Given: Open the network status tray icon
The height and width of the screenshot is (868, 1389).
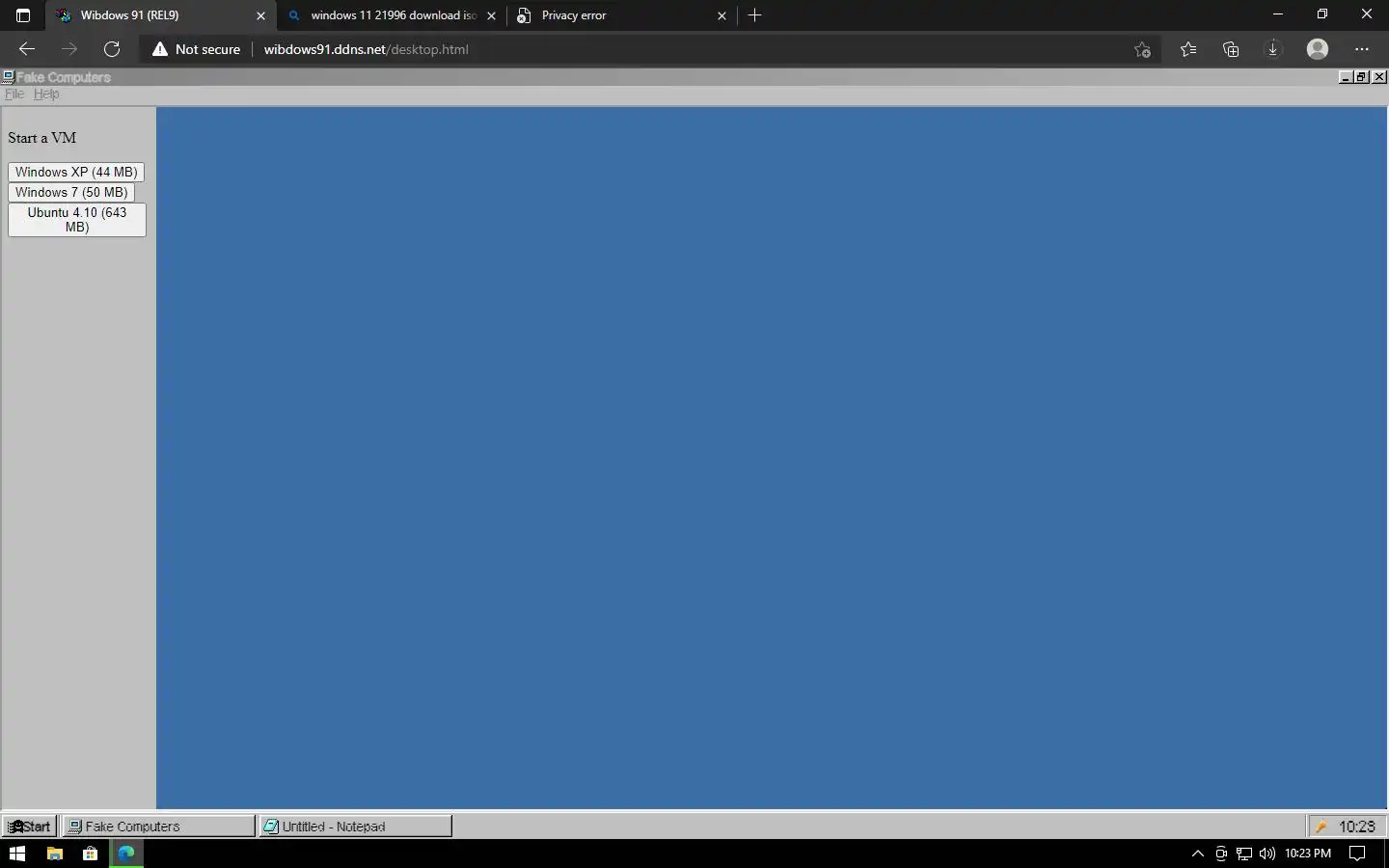Looking at the screenshot, I should tap(1244, 854).
